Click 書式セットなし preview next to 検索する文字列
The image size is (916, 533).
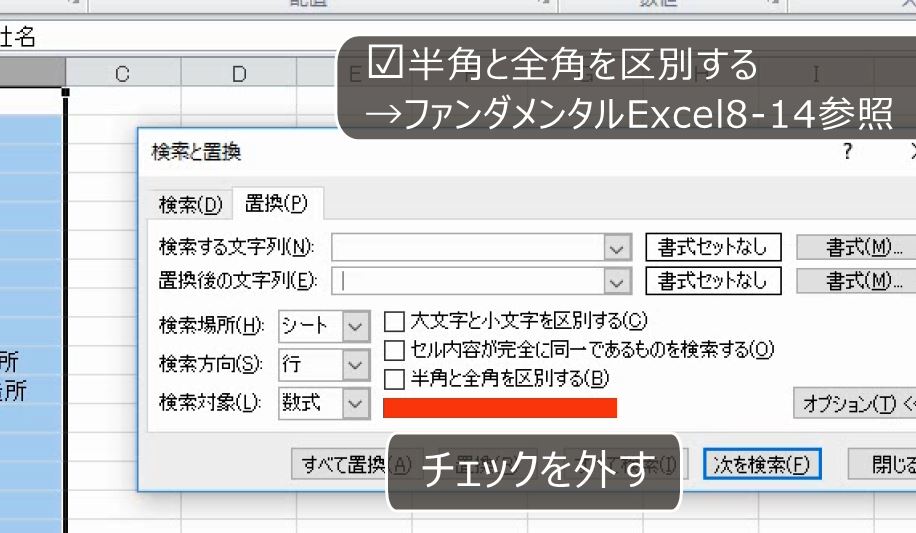coord(713,247)
